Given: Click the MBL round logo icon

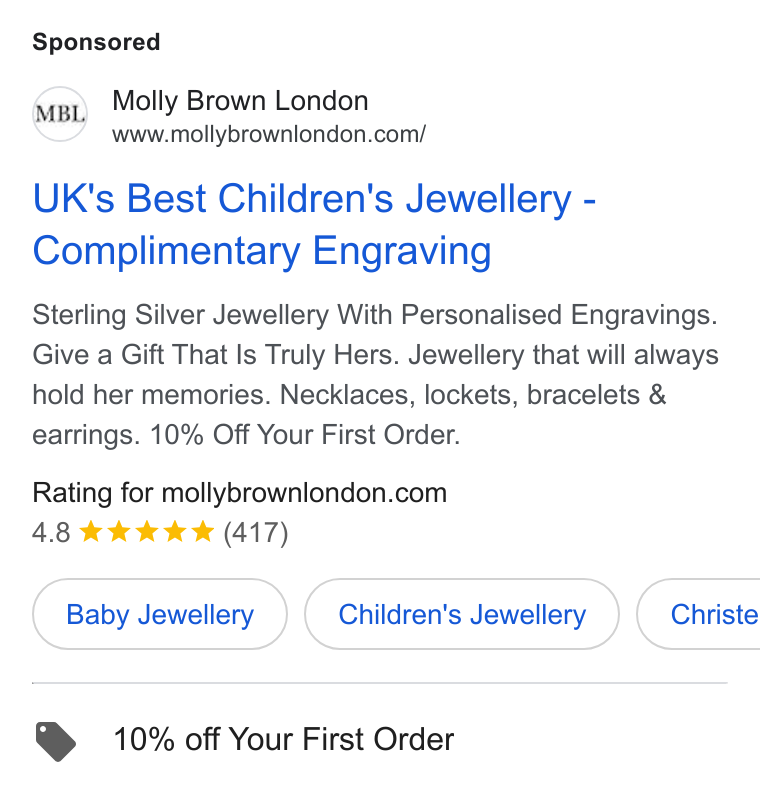Looking at the screenshot, I should click(x=60, y=114).
